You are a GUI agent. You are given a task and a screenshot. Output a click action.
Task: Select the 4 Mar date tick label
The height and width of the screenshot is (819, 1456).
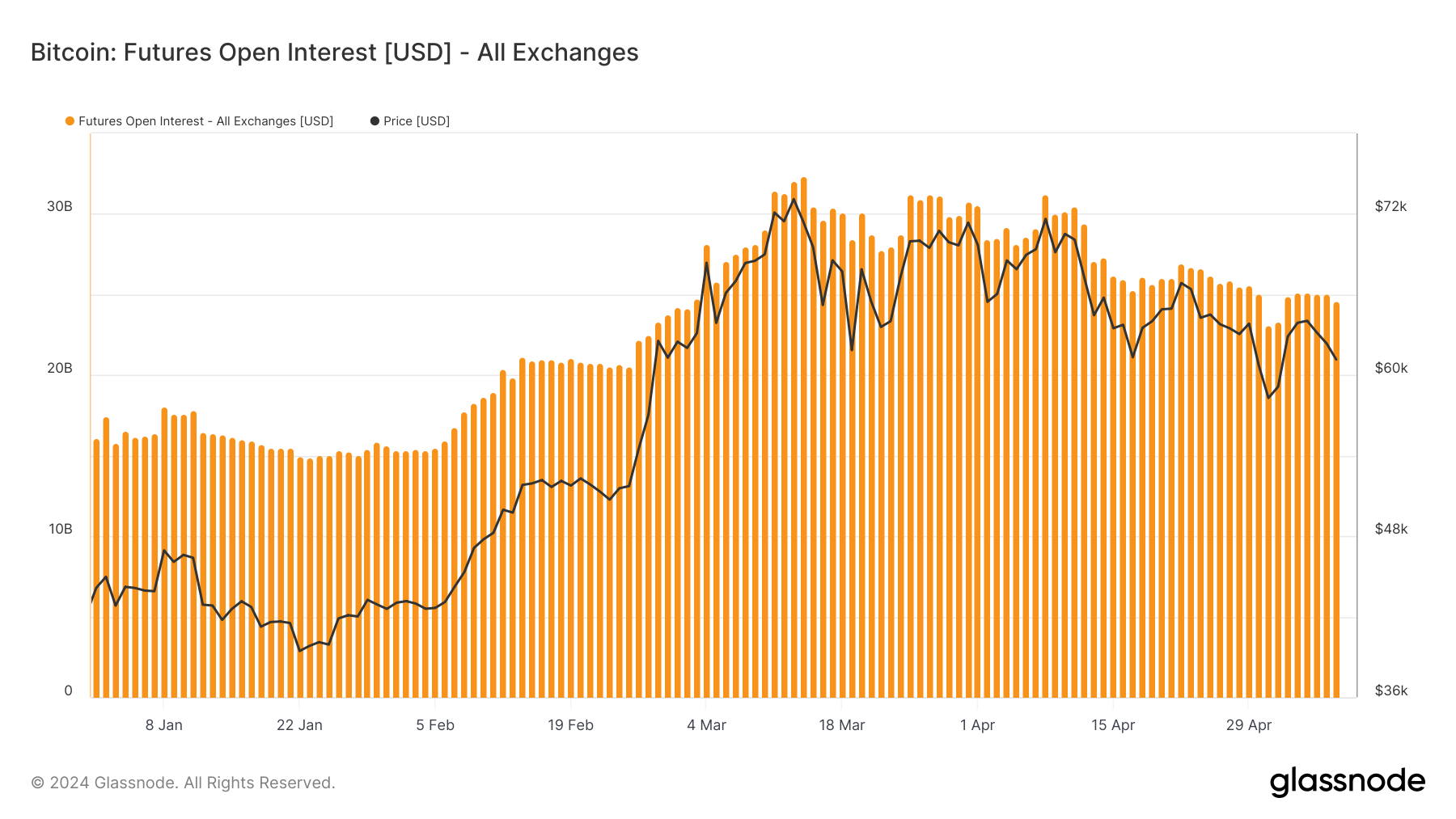click(x=706, y=725)
